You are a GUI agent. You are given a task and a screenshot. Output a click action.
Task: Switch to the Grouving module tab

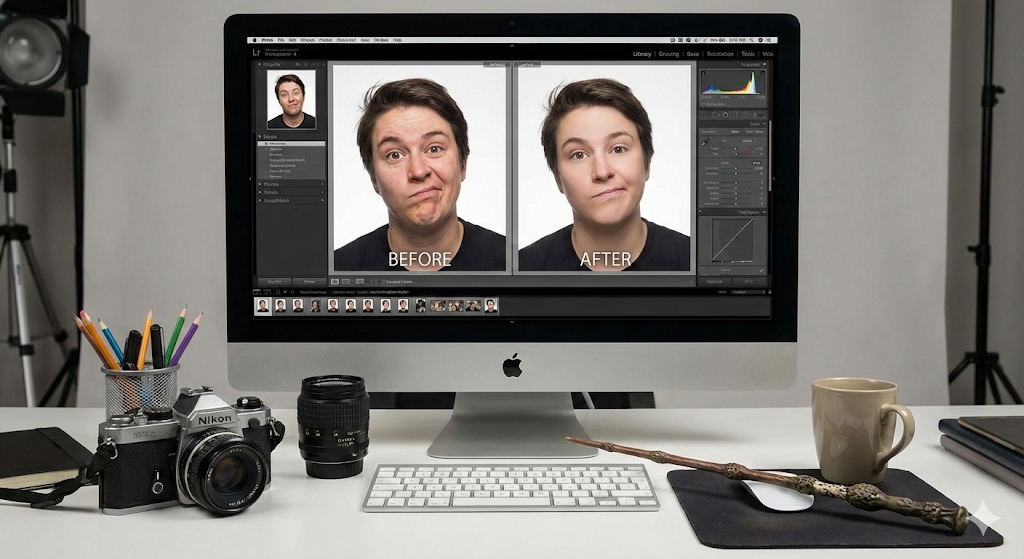(669, 54)
